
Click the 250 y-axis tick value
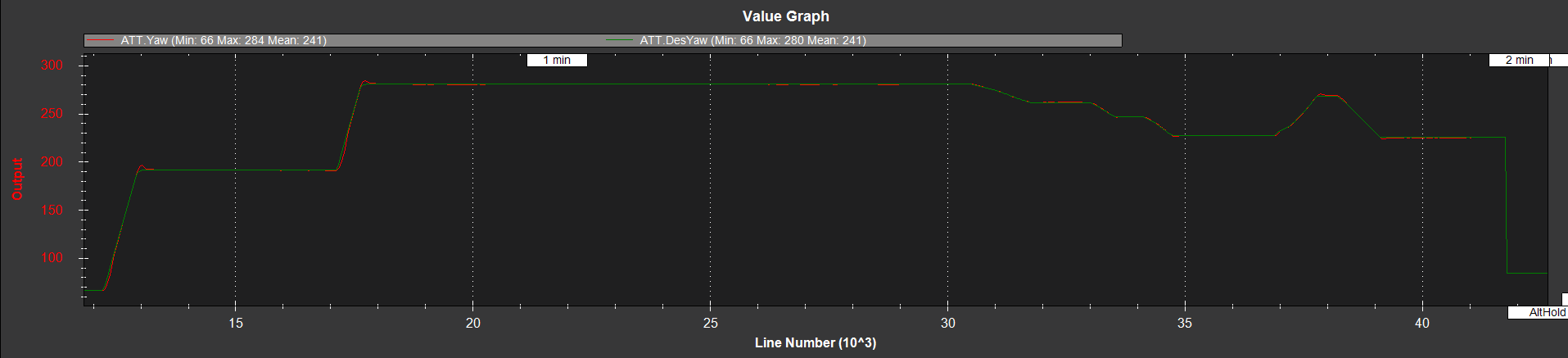(x=52, y=114)
